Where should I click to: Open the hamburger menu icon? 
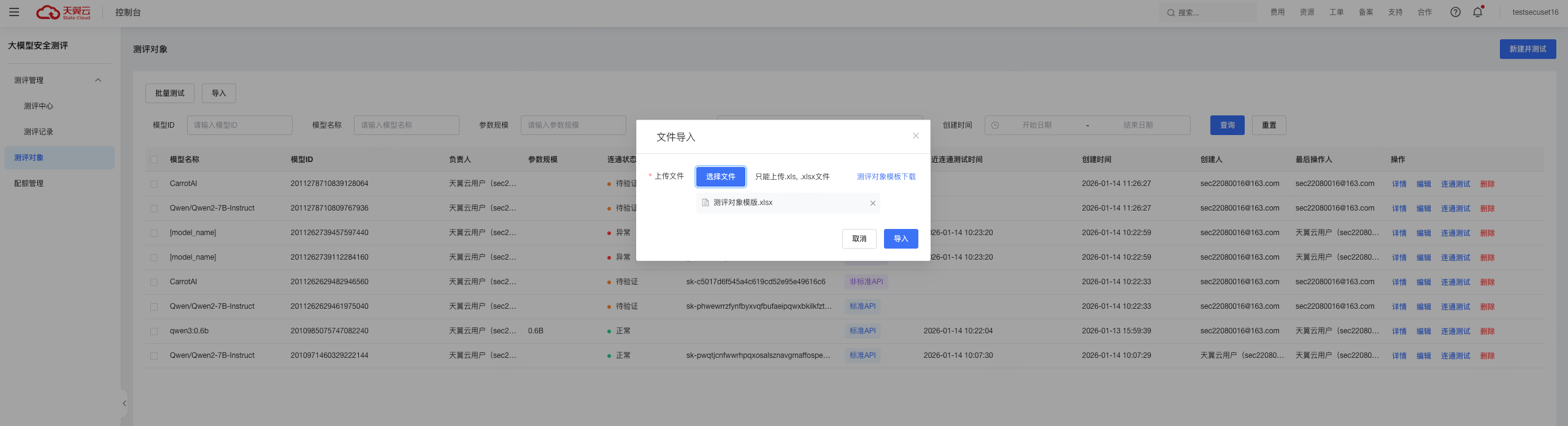(x=14, y=12)
